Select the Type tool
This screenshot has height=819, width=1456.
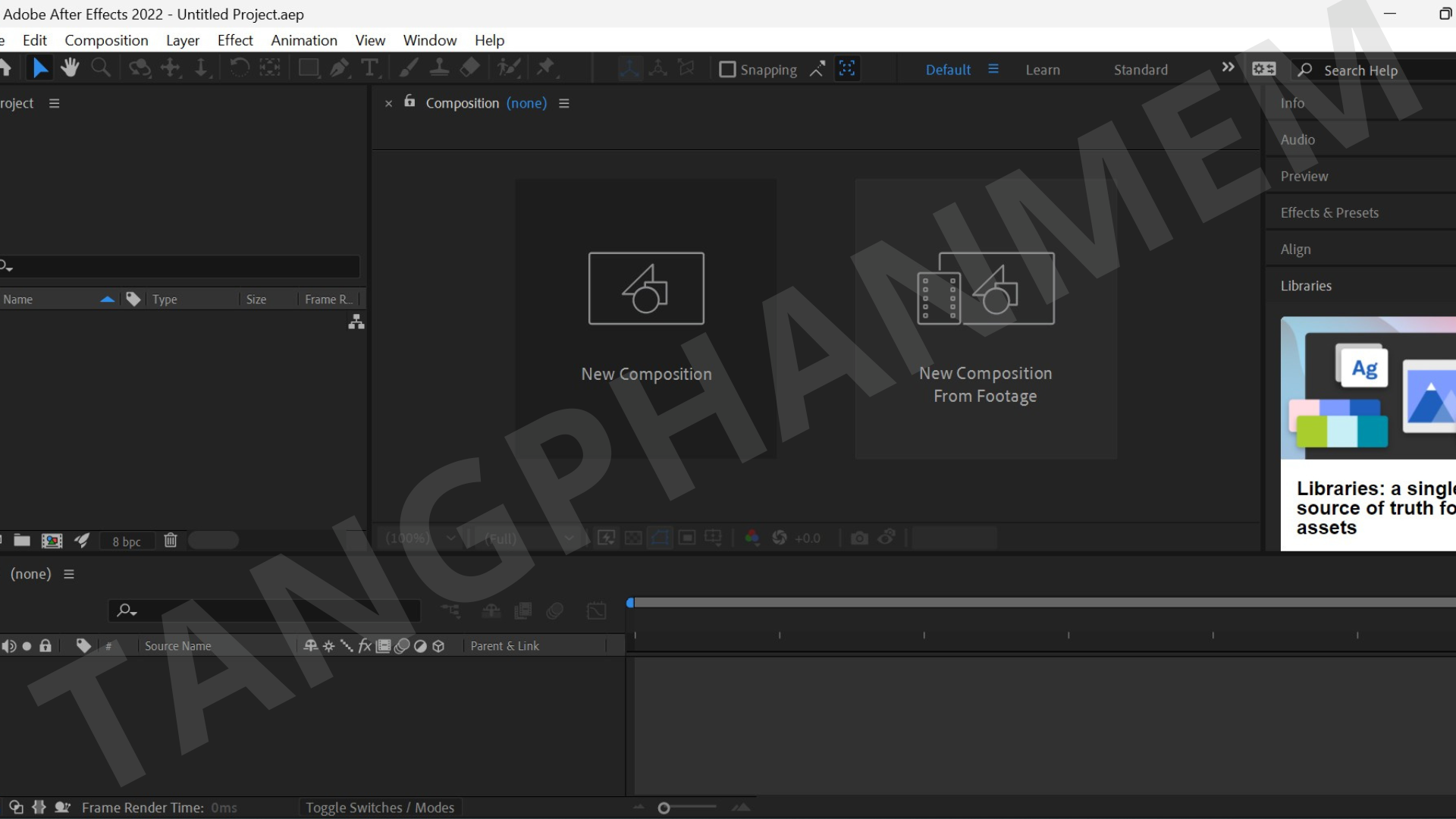point(370,68)
